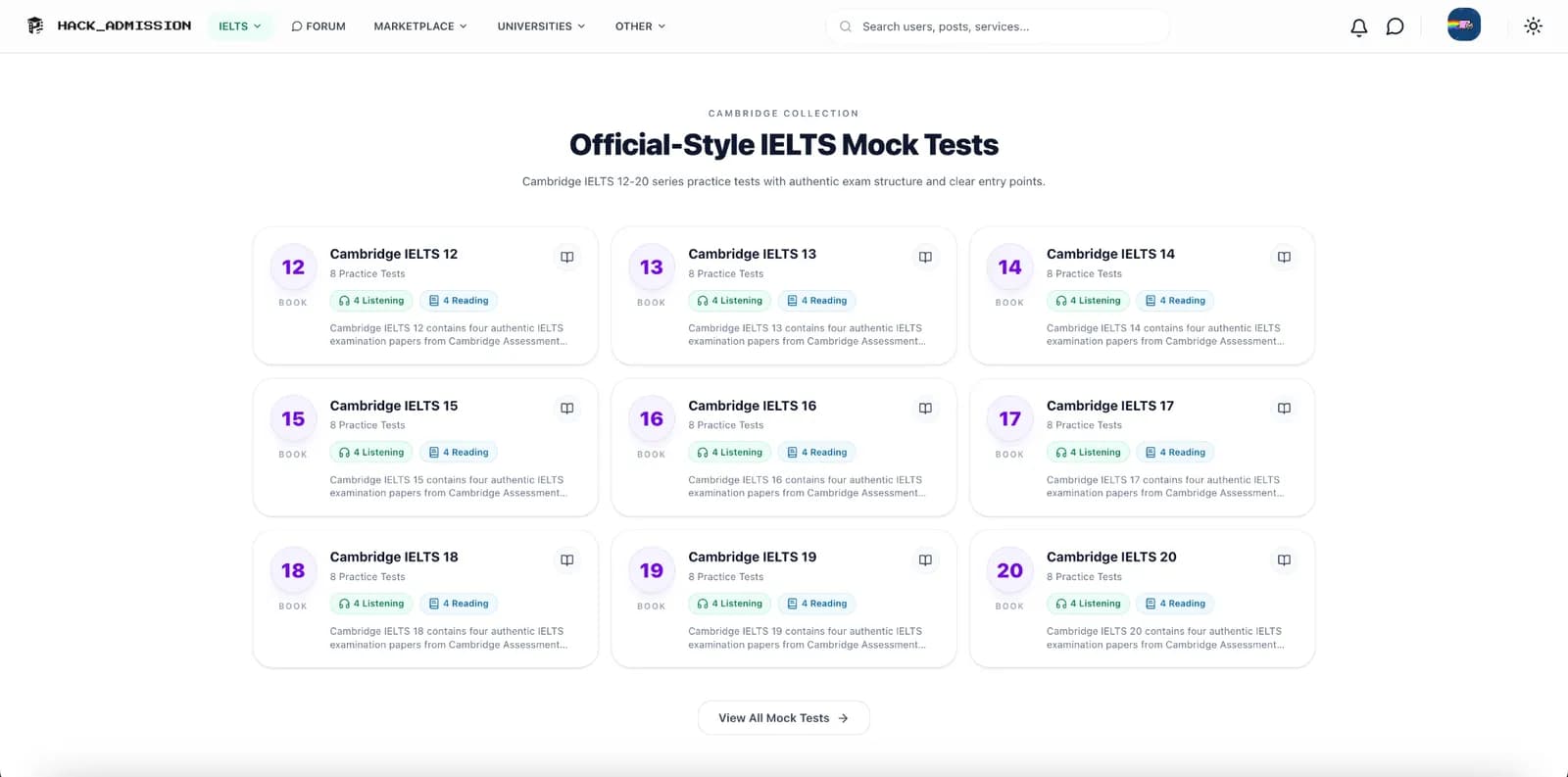
Task: Focus the search users, posts, services field
Action: point(998,26)
